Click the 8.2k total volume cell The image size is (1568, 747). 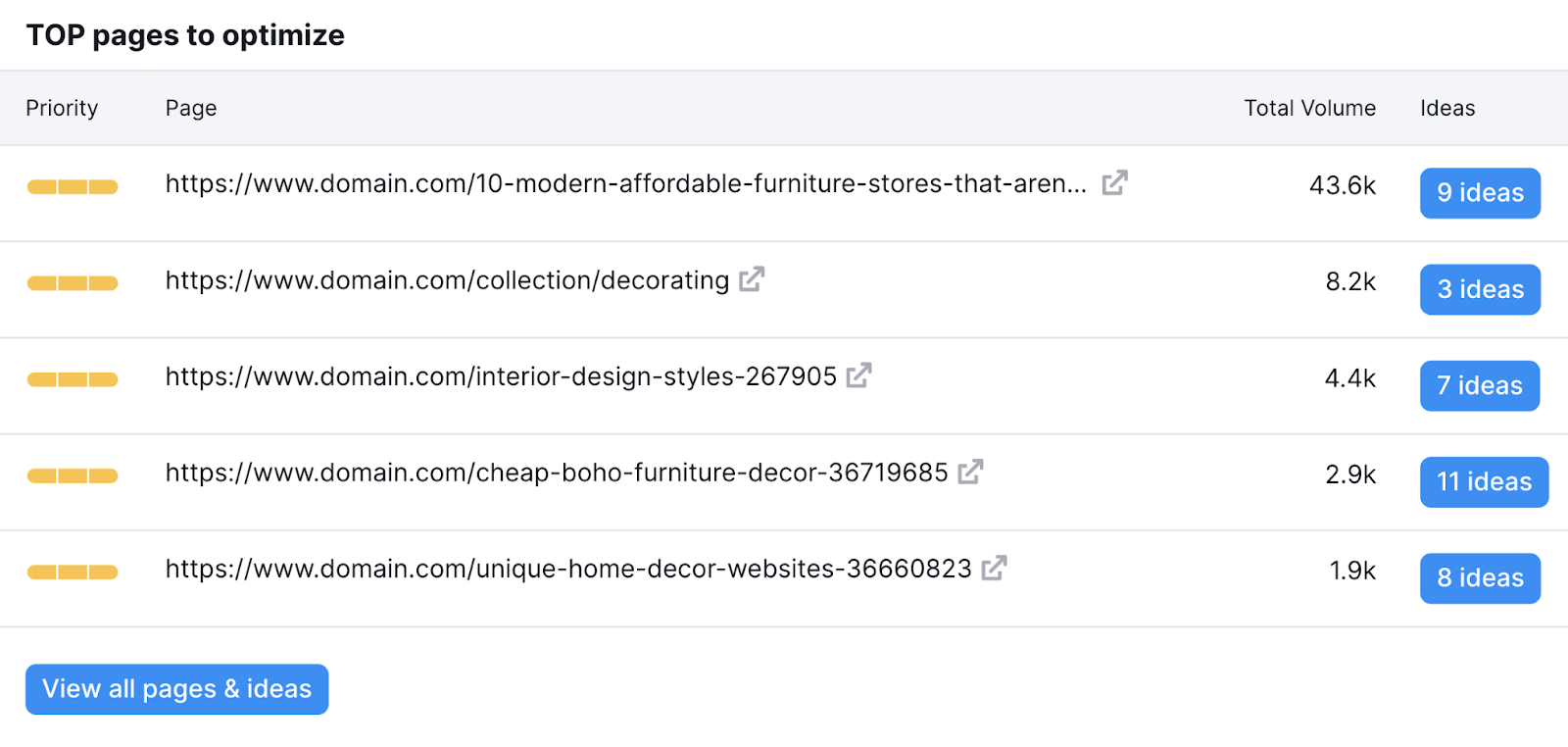[x=1350, y=281]
